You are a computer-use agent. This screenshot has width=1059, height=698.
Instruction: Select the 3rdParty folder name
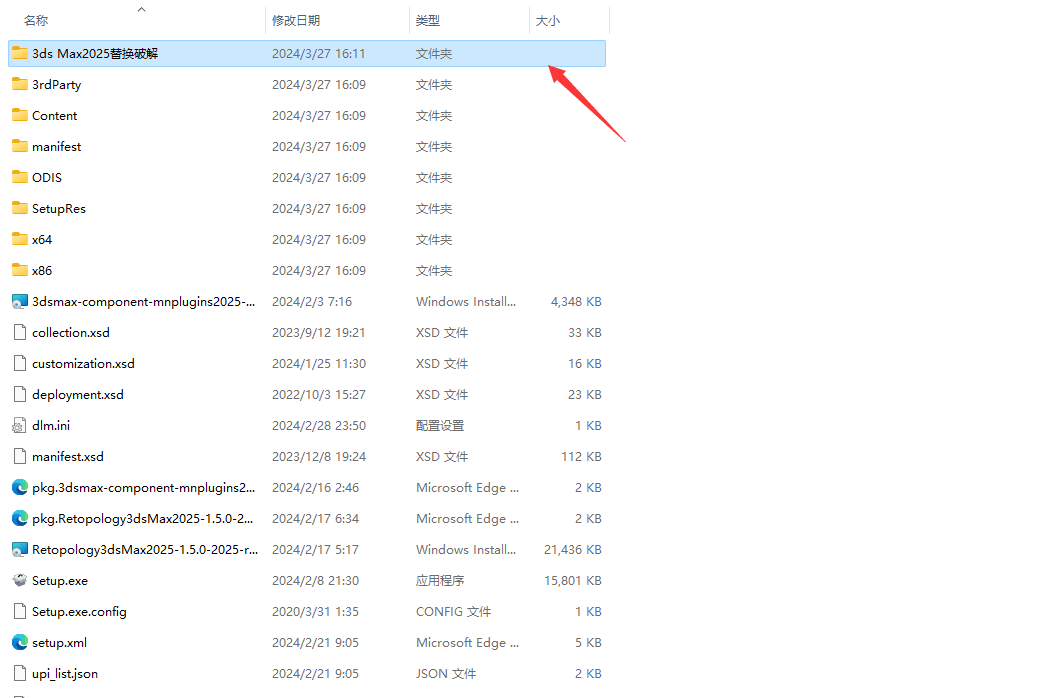pos(57,84)
